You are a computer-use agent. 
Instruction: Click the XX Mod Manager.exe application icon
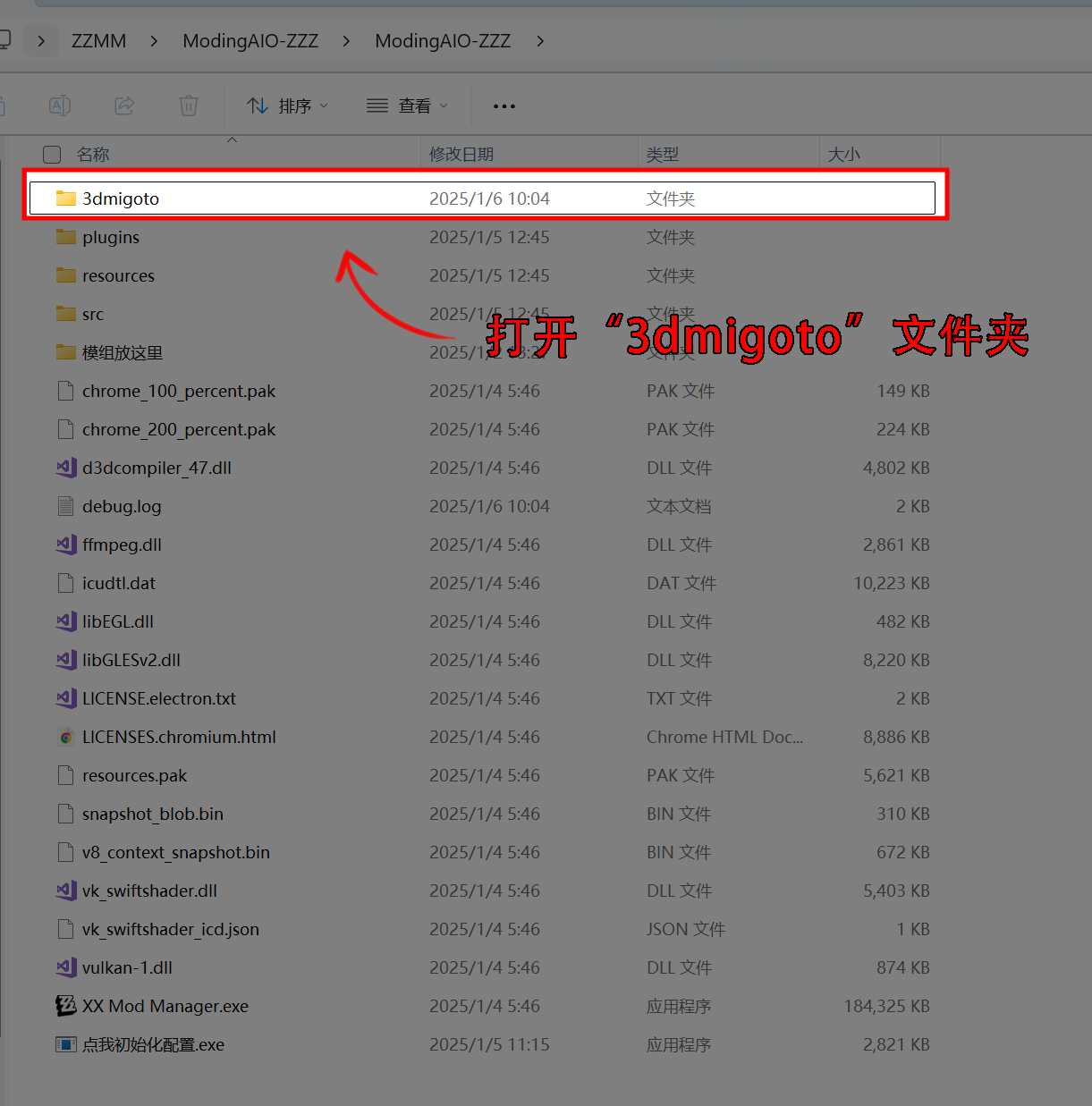pos(65,1005)
